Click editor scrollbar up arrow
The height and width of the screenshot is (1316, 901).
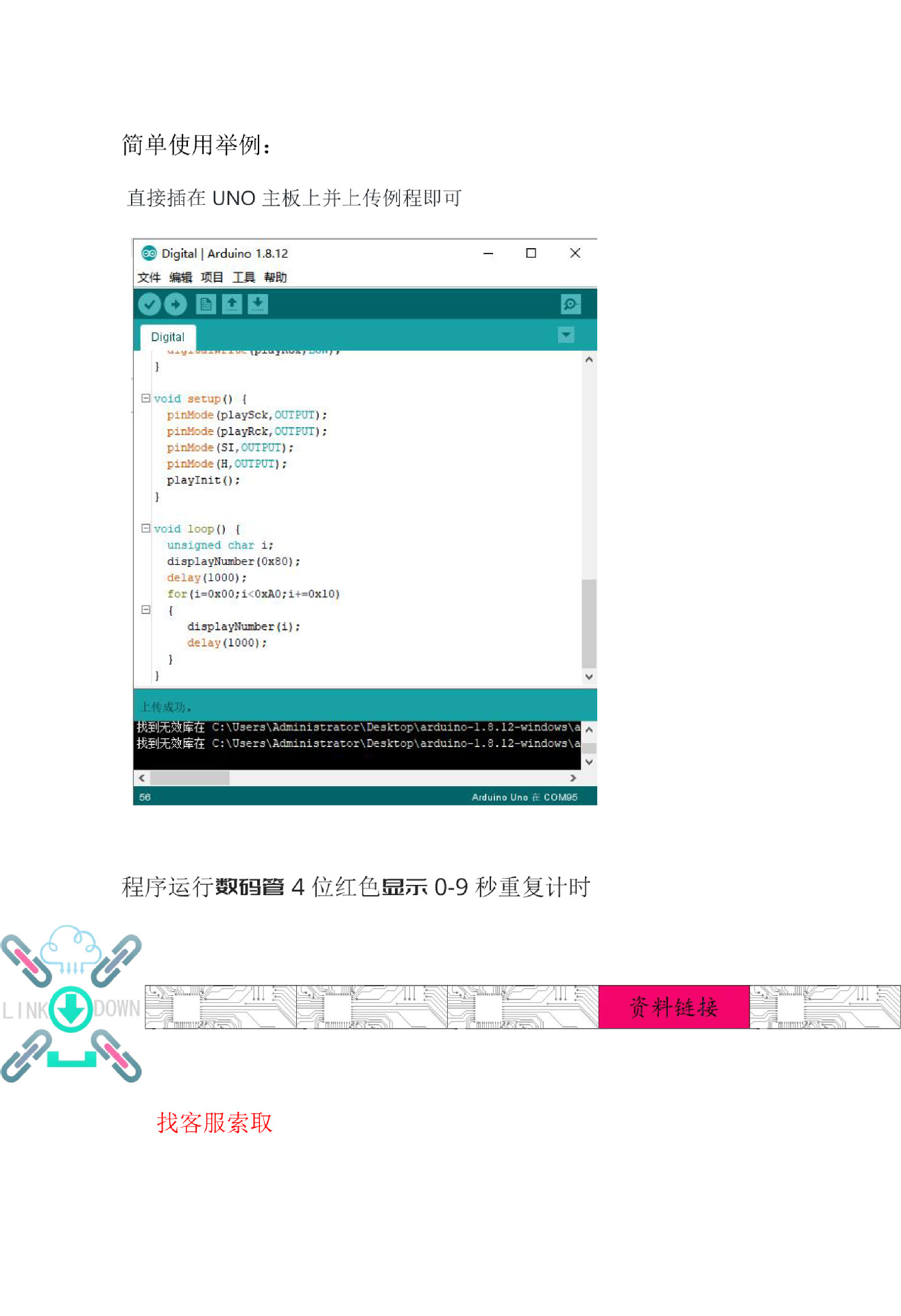tap(589, 359)
